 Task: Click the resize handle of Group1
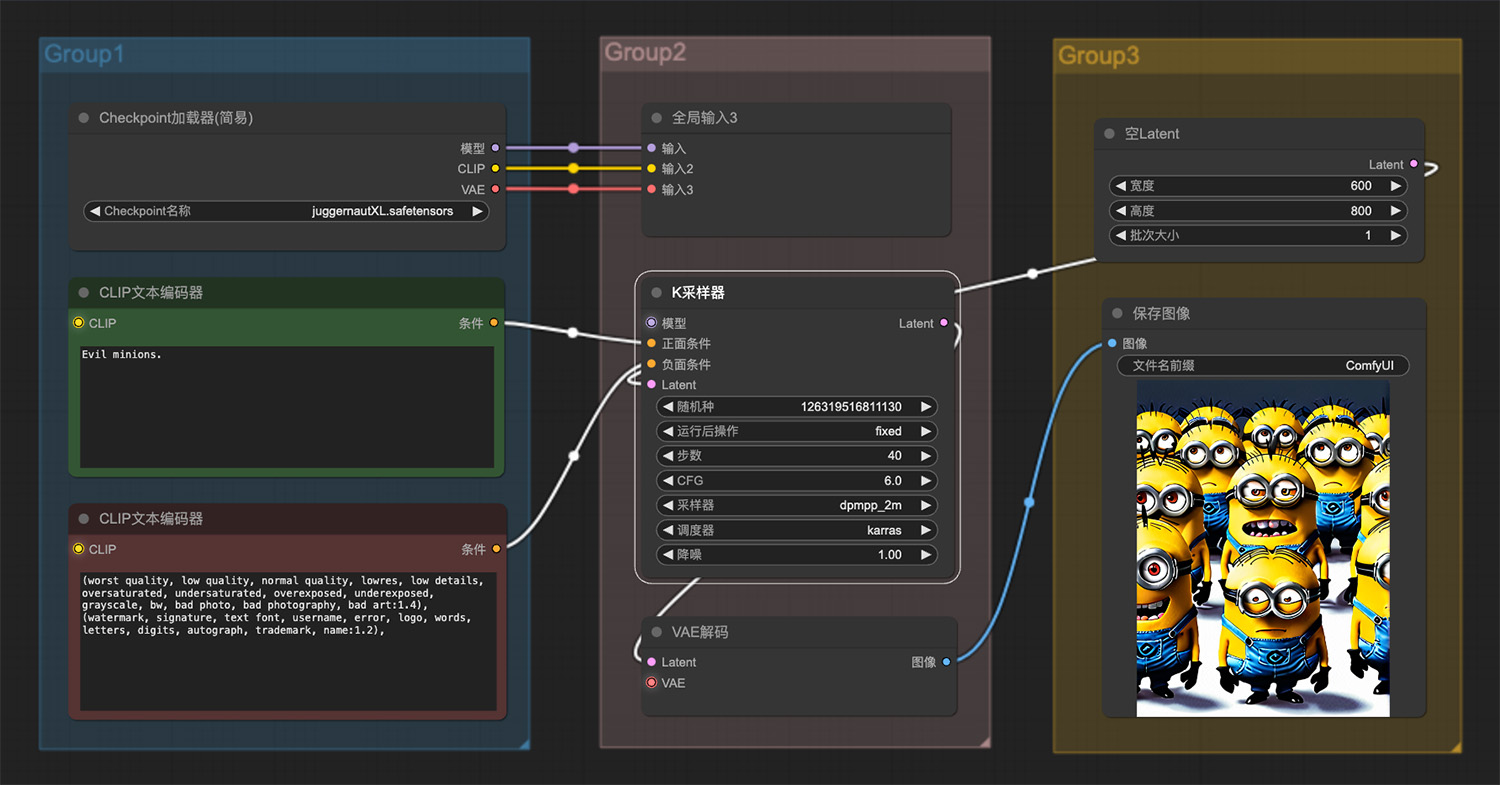523,743
